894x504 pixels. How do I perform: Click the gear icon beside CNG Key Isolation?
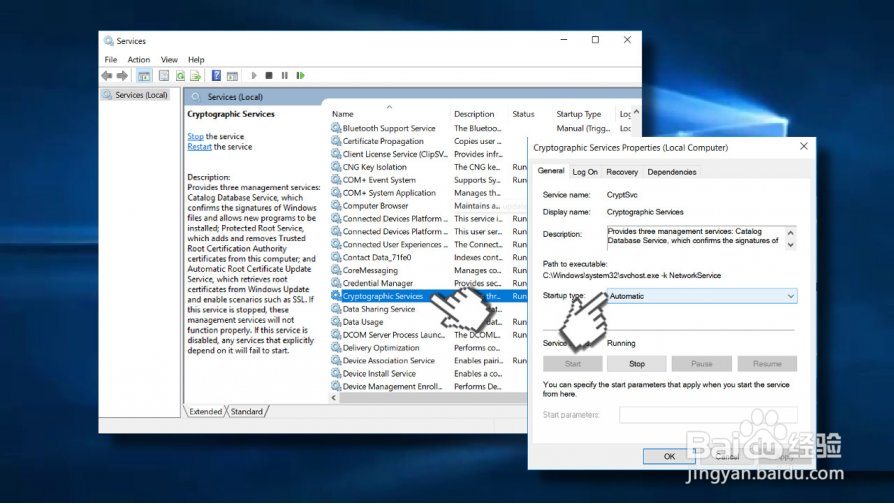336,166
